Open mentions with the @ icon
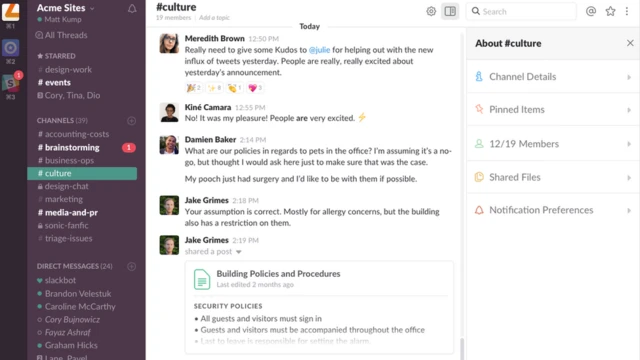Screen dimensions: 640x360 (591, 11)
